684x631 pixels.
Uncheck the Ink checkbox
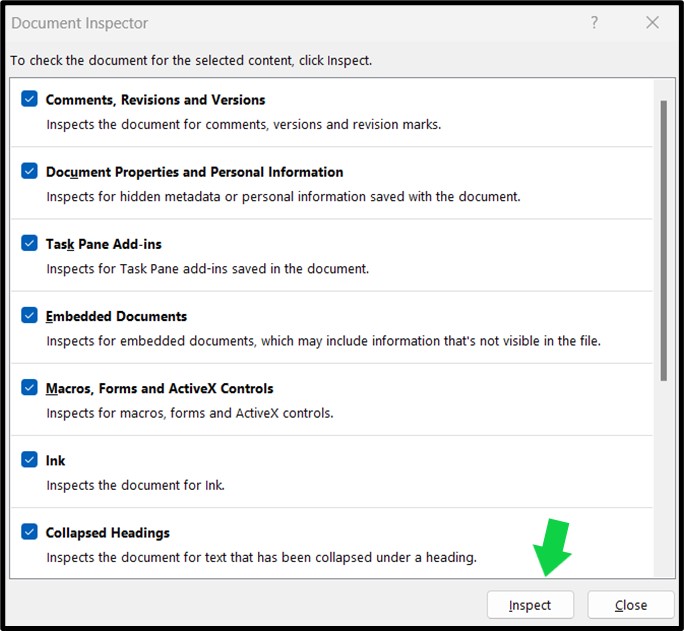(x=30, y=459)
